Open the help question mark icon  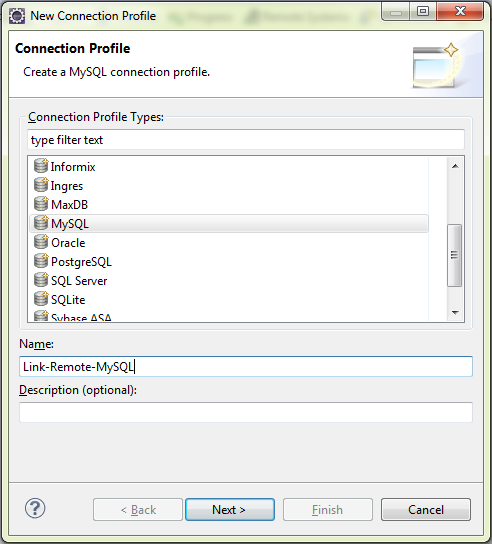click(x=35, y=509)
